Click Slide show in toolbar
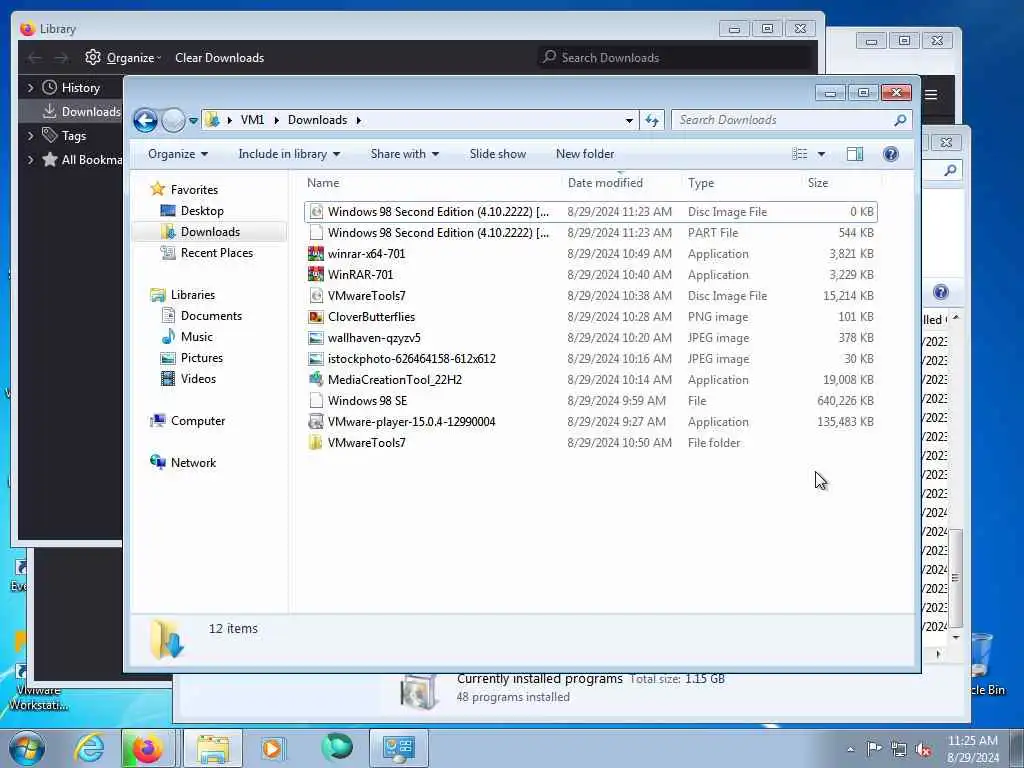1024x768 pixels. [x=498, y=154]
